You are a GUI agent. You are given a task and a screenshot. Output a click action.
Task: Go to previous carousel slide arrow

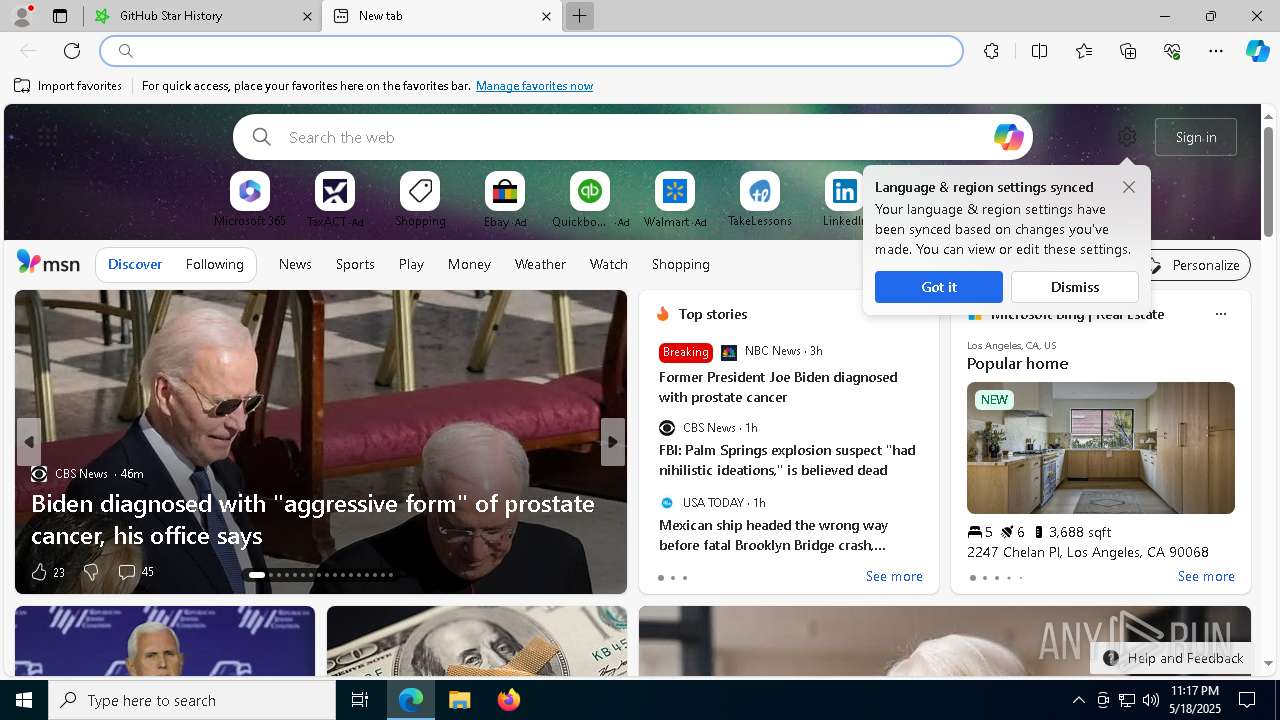(29, 442)
